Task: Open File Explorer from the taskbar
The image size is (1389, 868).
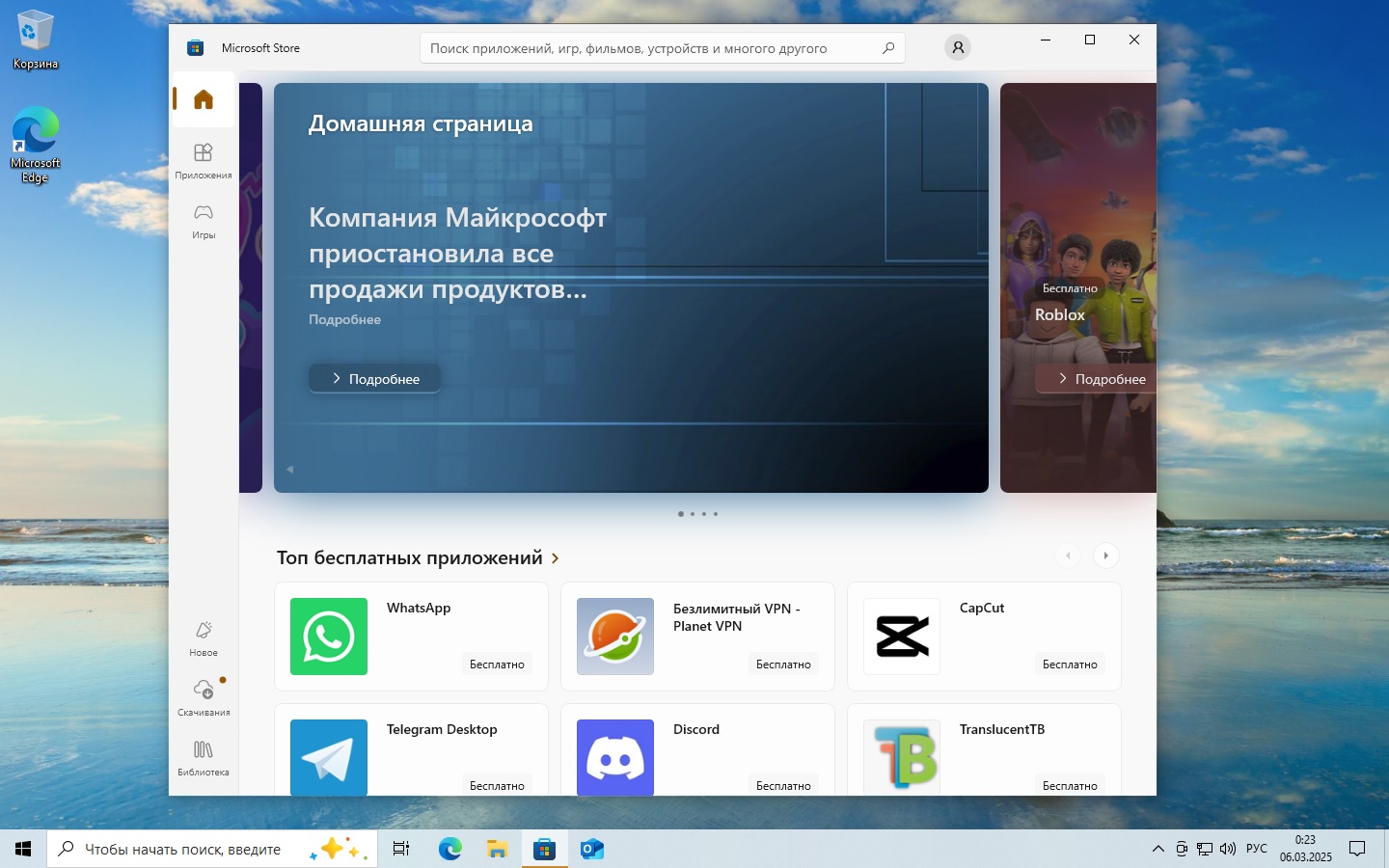Action: (x=498, y=849)
